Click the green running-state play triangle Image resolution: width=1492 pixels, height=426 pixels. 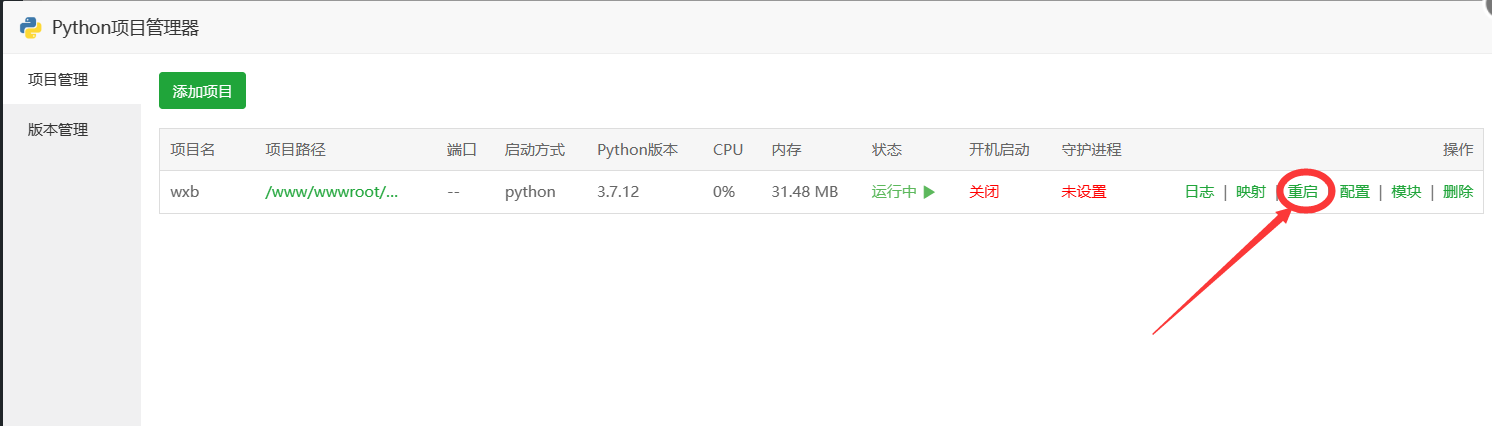[x=929, y=192]
